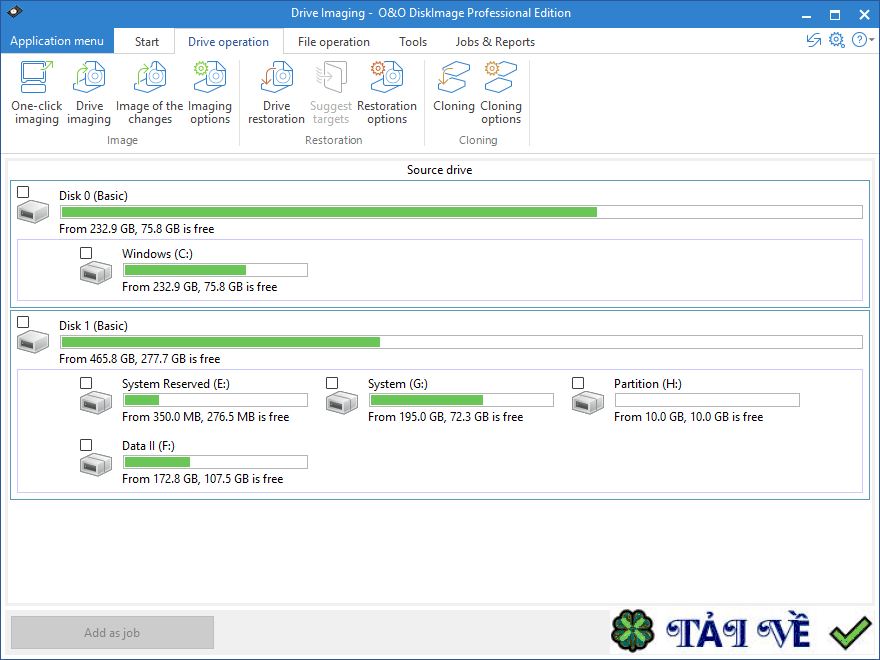Click the Data II (F:) drive icon
Viewport: 880px width, 660px height.
tap(96, 465)
